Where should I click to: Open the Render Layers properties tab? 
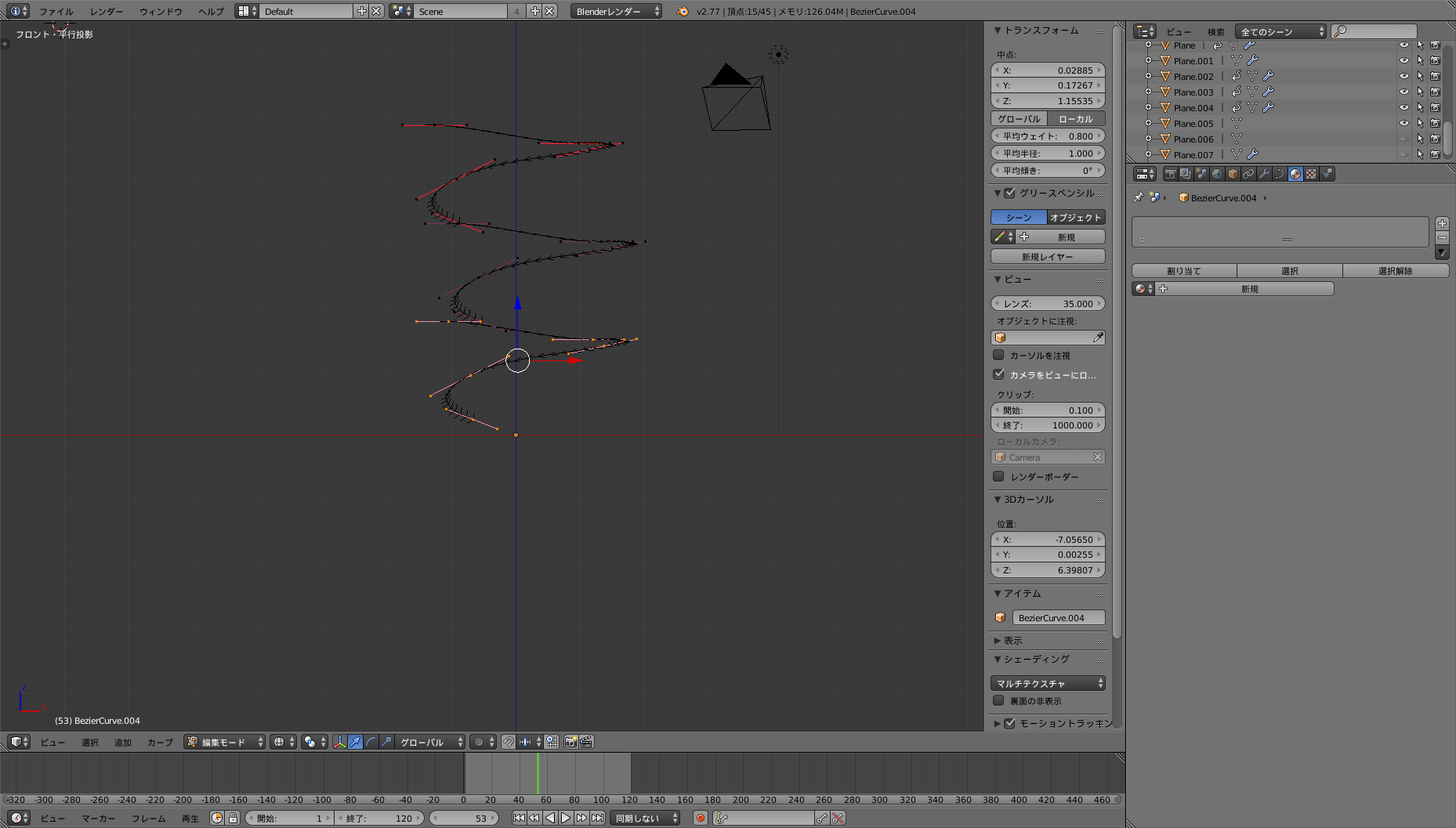click(1186, 174)
